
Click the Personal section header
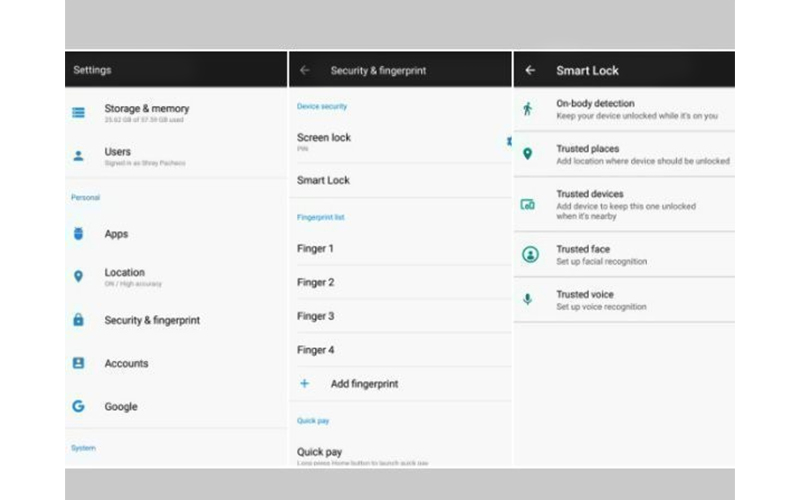coord(85,197)
